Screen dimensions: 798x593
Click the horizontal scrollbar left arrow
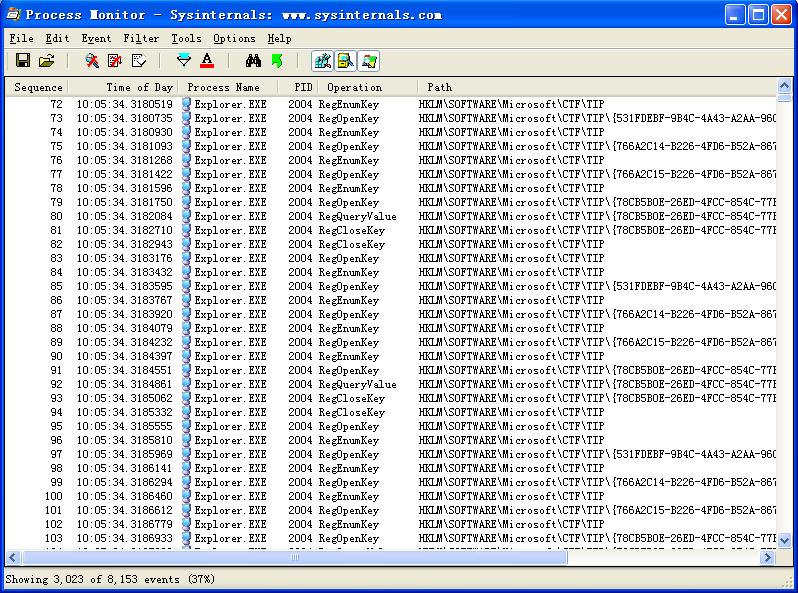(x=13, y=557)
